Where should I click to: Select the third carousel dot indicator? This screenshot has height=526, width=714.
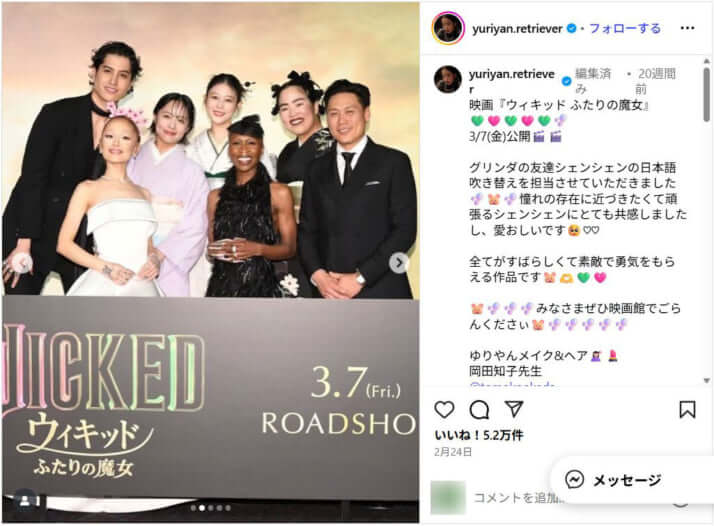211,508
